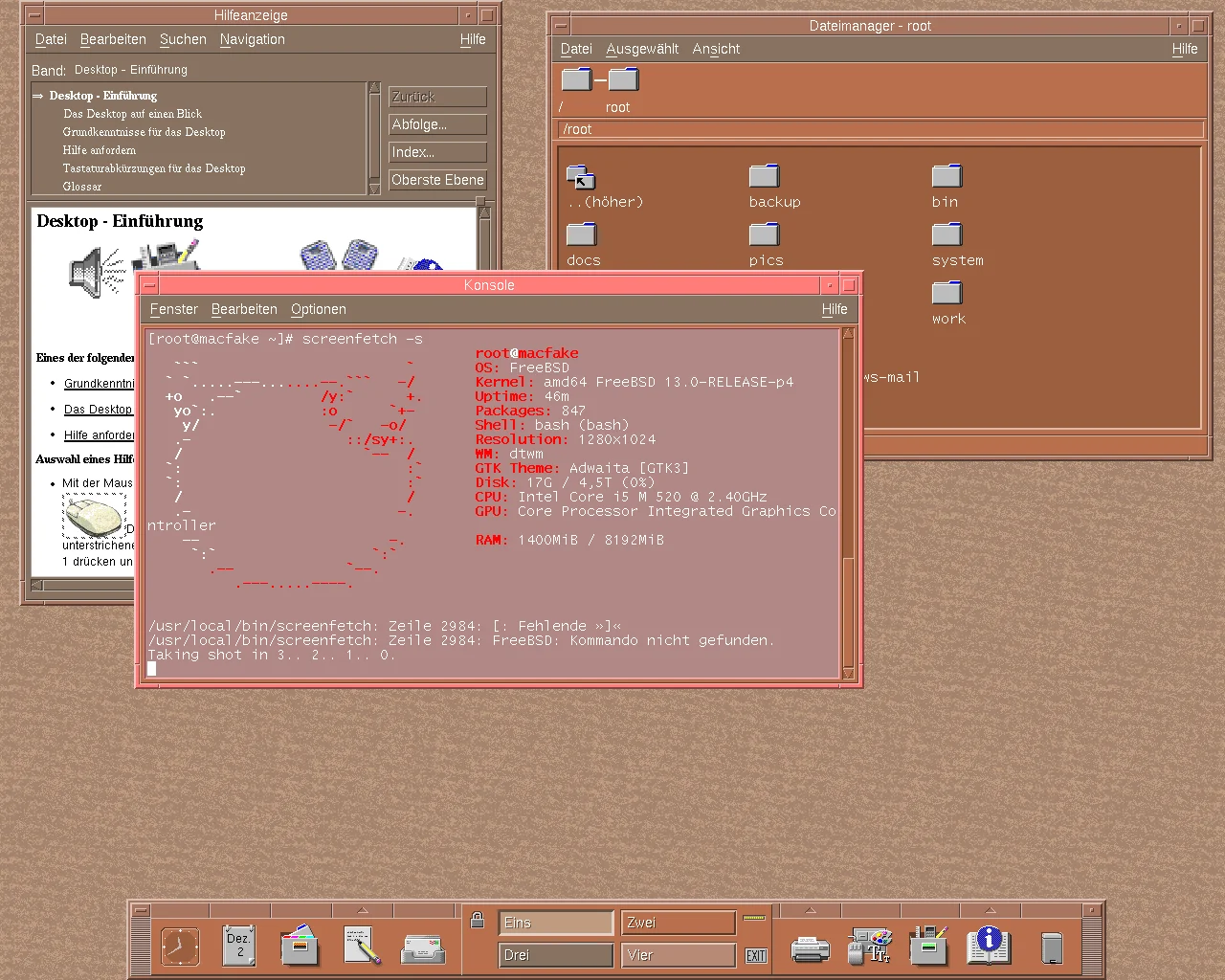Open the clock on the front panel
The image size is (1225, 980).
[180, 947]
